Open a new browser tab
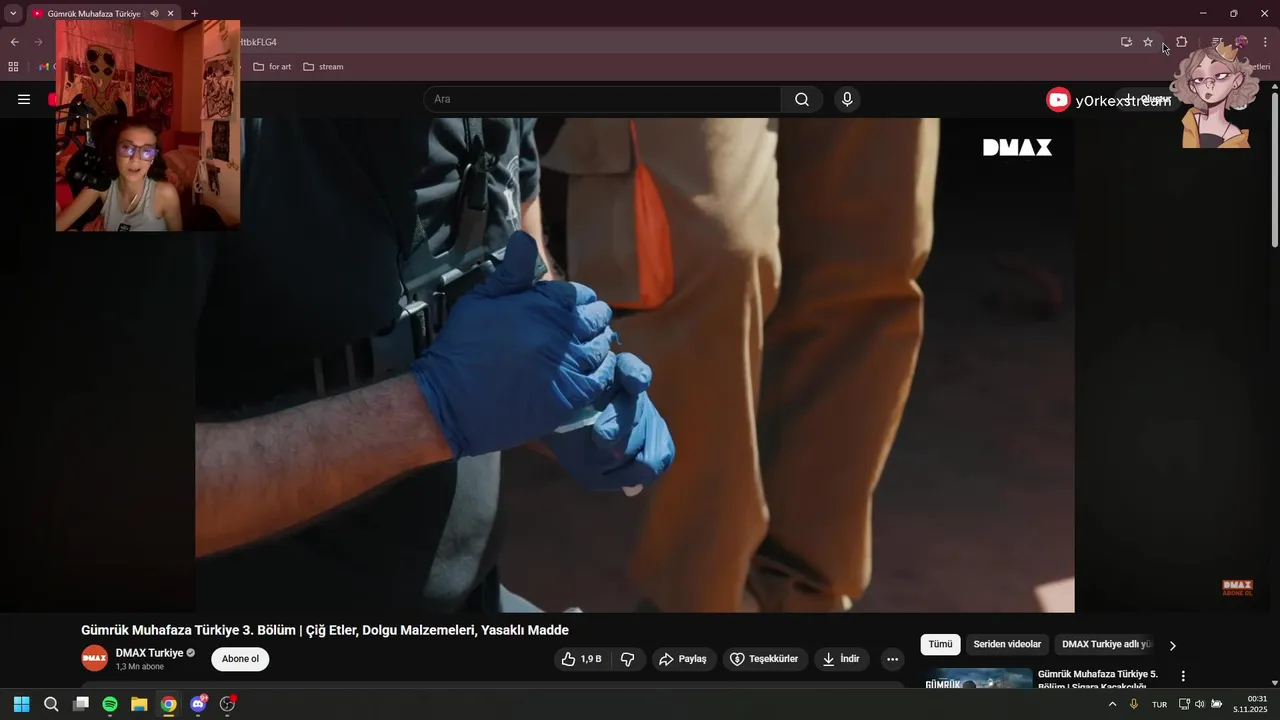 [x=194, y=13]
